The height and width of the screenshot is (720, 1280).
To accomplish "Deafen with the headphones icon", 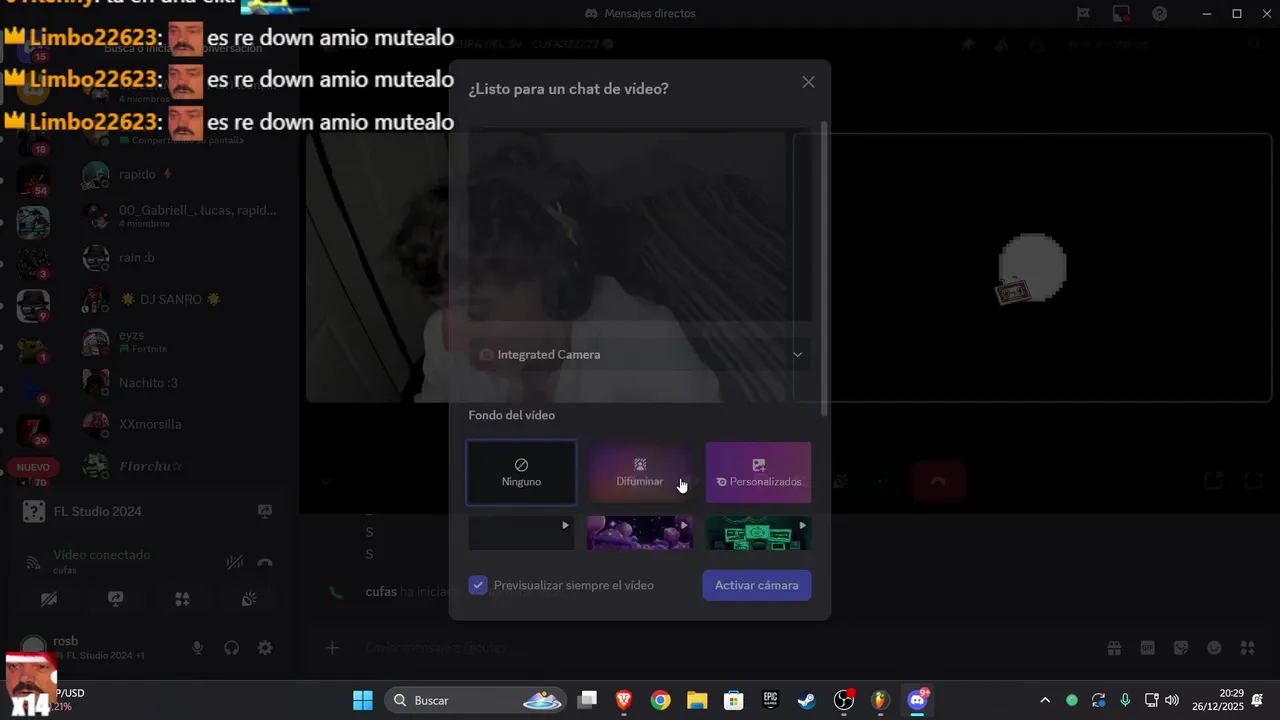I will point(232,648).
